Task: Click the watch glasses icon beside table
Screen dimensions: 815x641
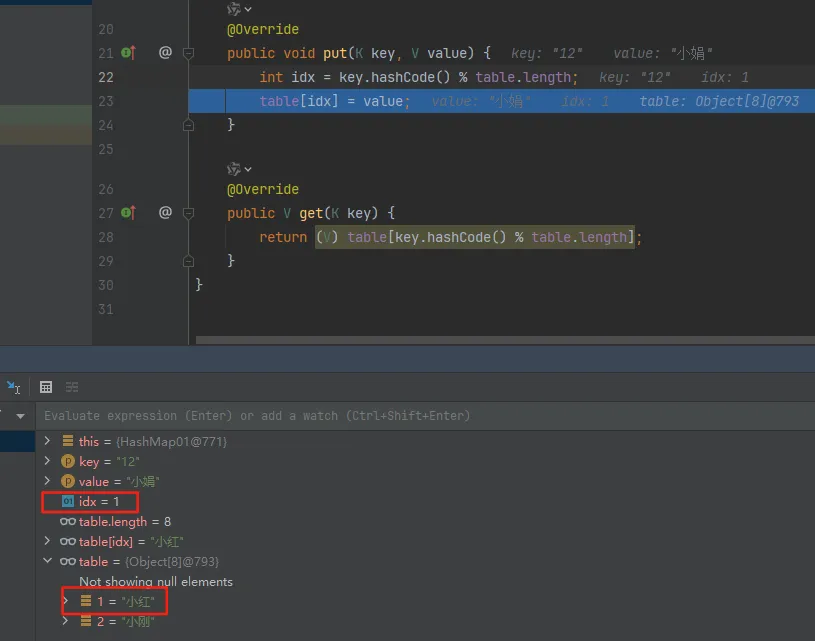Action: point(68,561)
